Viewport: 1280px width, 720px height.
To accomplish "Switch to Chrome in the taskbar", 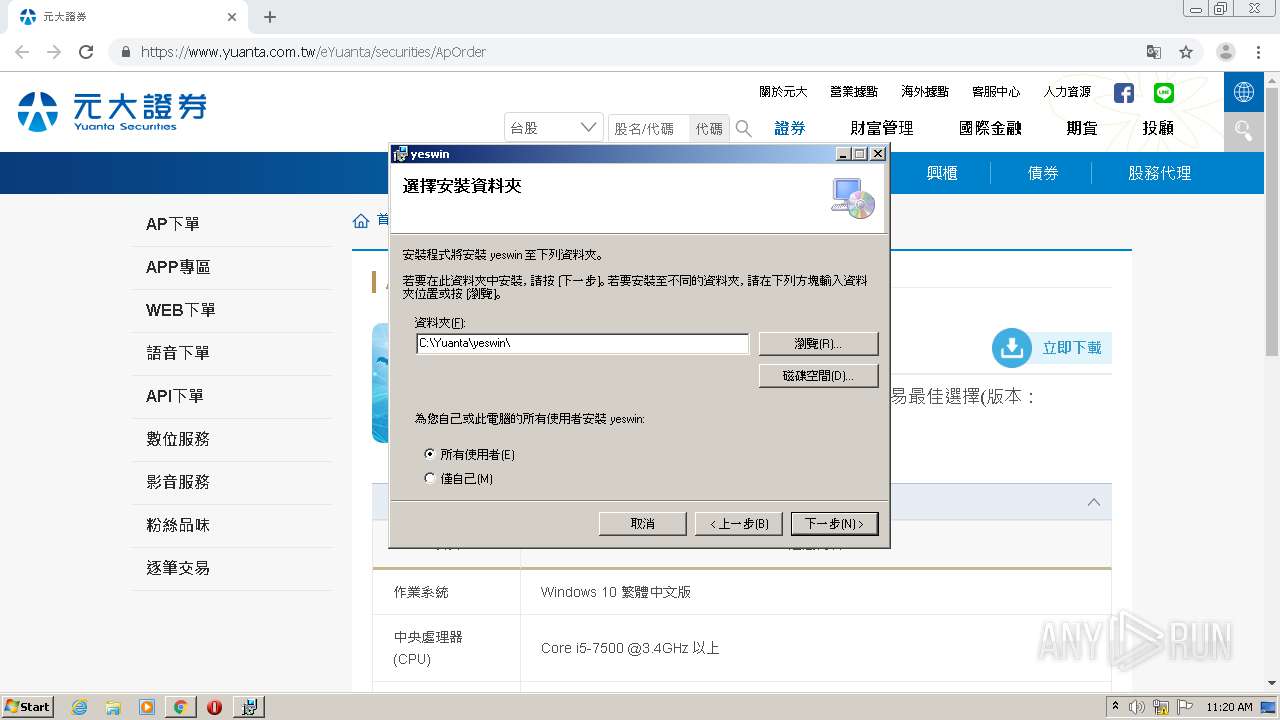I will coord(180,707).
